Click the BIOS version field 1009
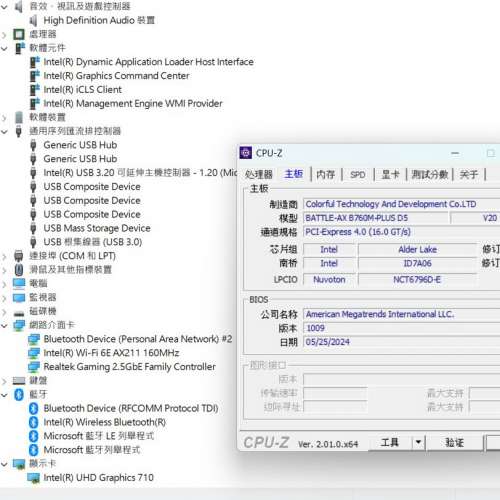Image resolution: width=500 pixels, height=500 pixels. click(402, 328)
